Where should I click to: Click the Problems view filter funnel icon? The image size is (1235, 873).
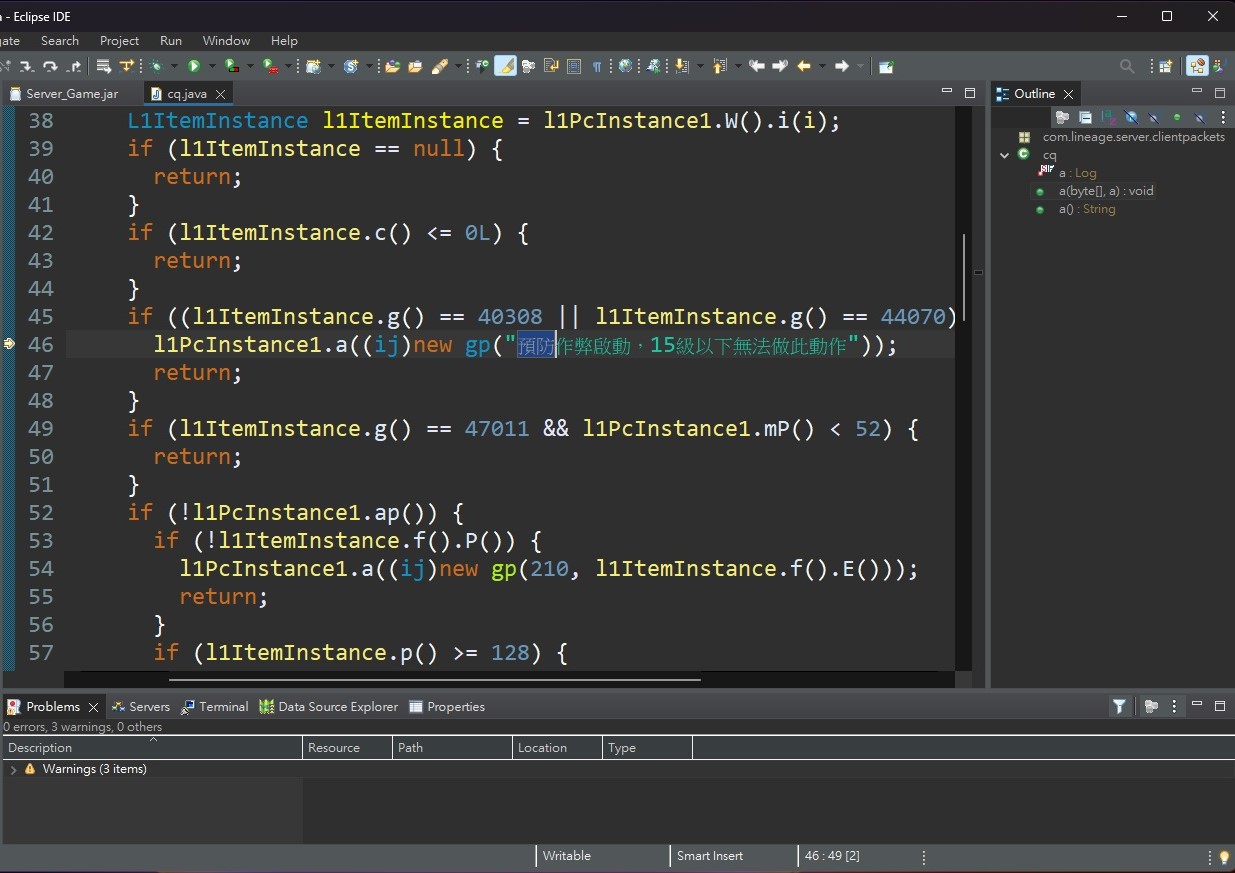1119,706
